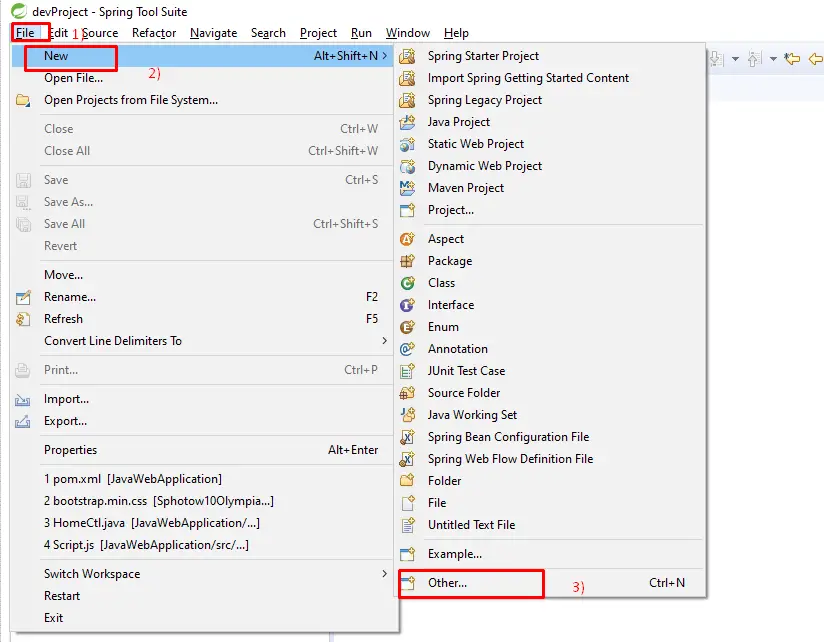Open the Navigate menu

(213, 33)
